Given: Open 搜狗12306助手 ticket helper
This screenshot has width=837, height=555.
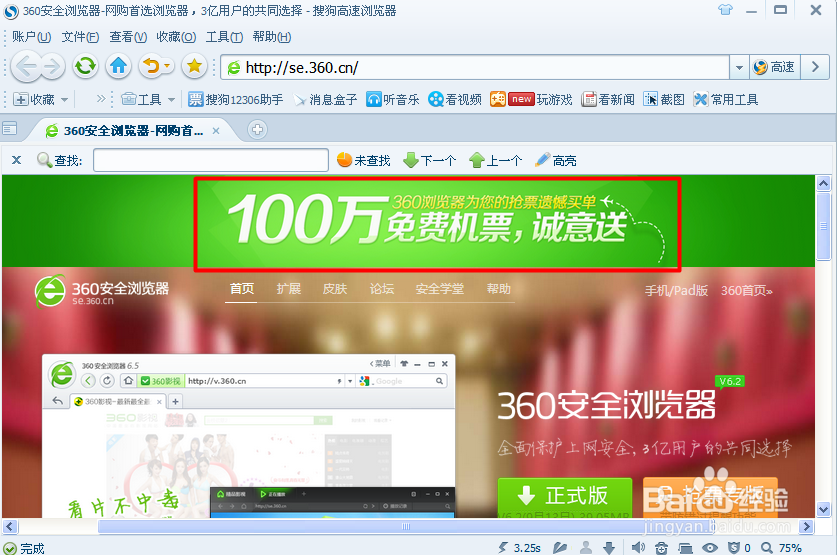Looking at the screenshot, I should pyautogui.click(x=235, y=99).
